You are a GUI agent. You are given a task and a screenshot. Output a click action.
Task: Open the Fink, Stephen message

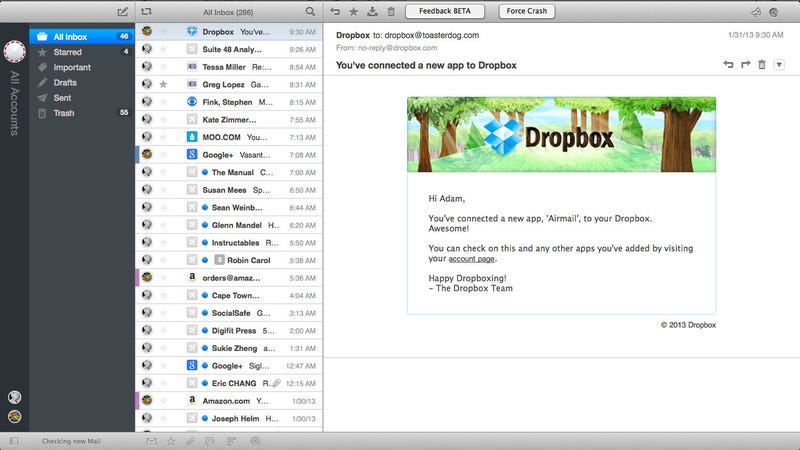(x=229, y=102)
